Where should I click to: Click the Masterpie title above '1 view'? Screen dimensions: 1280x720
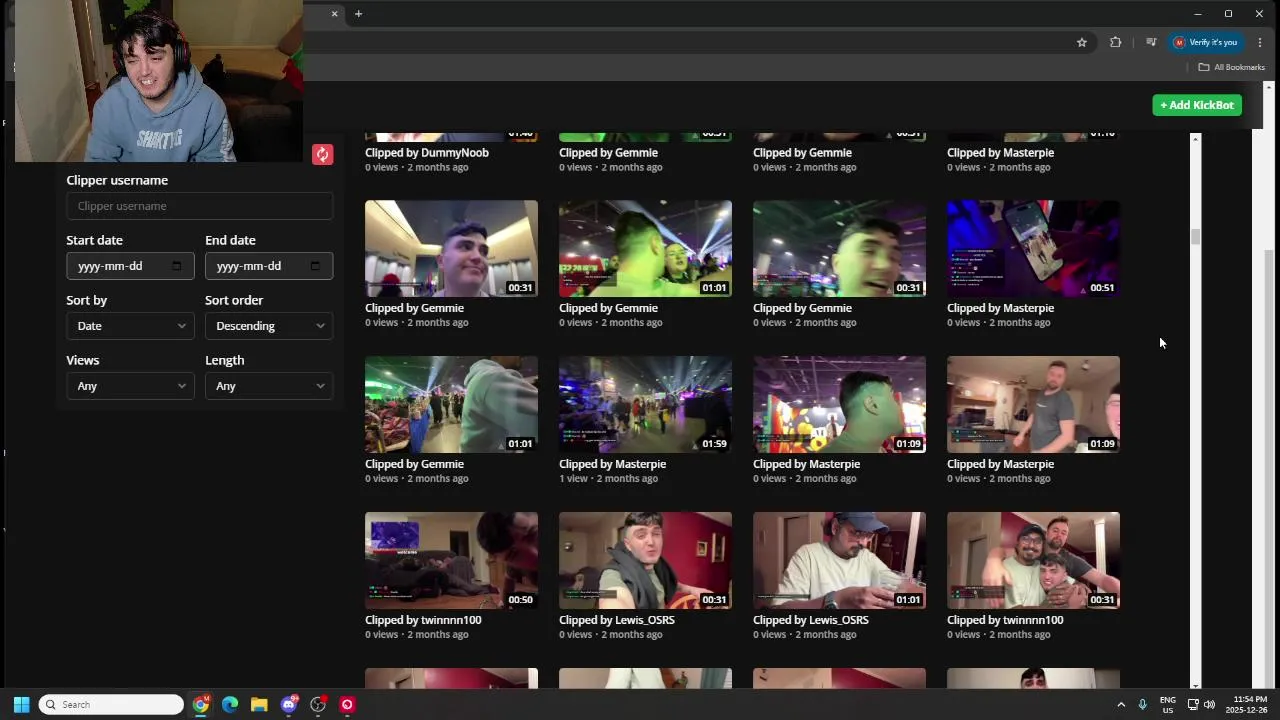612,464
